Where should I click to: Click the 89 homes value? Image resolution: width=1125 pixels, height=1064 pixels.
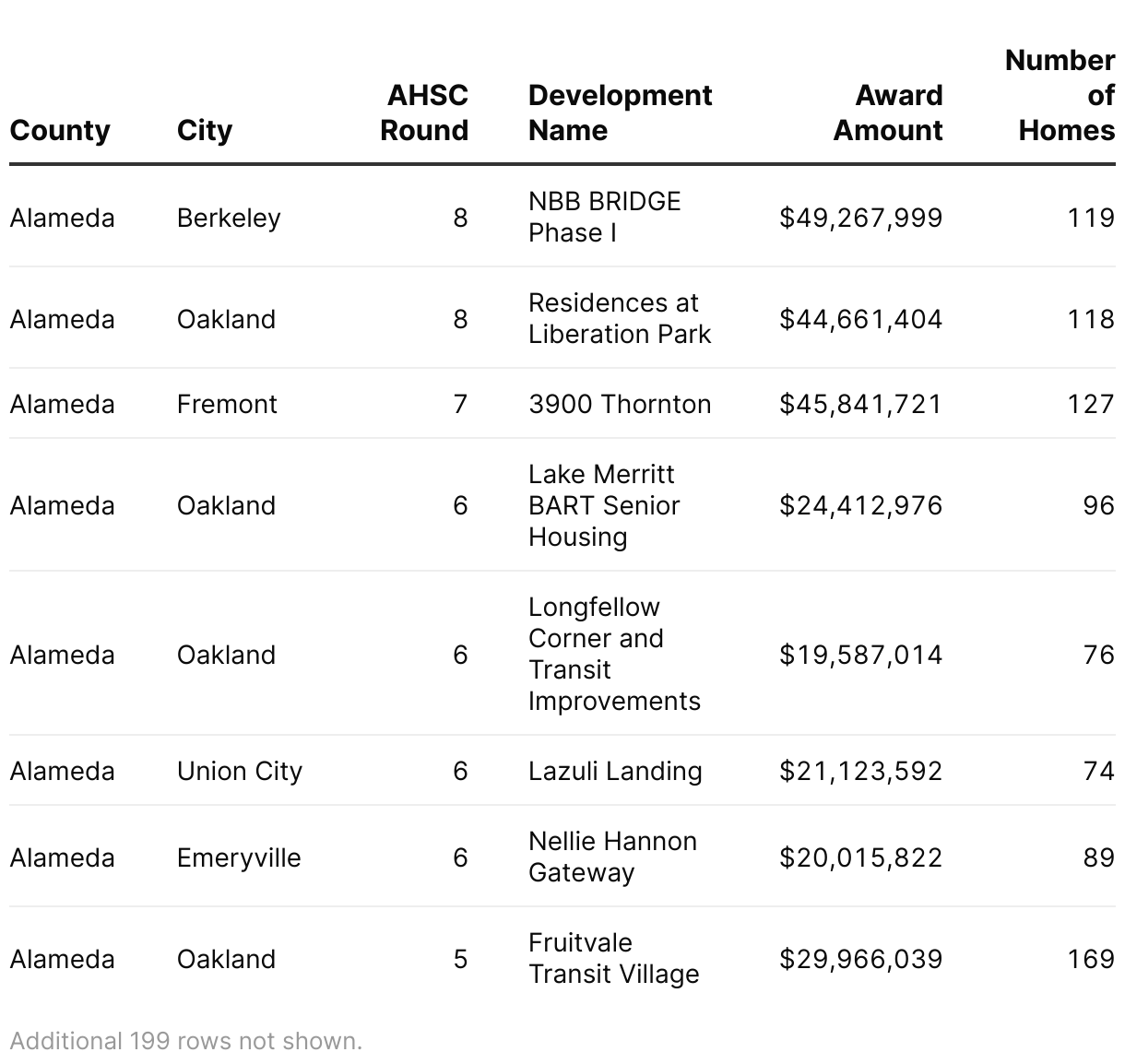[x=1098, y=857]
